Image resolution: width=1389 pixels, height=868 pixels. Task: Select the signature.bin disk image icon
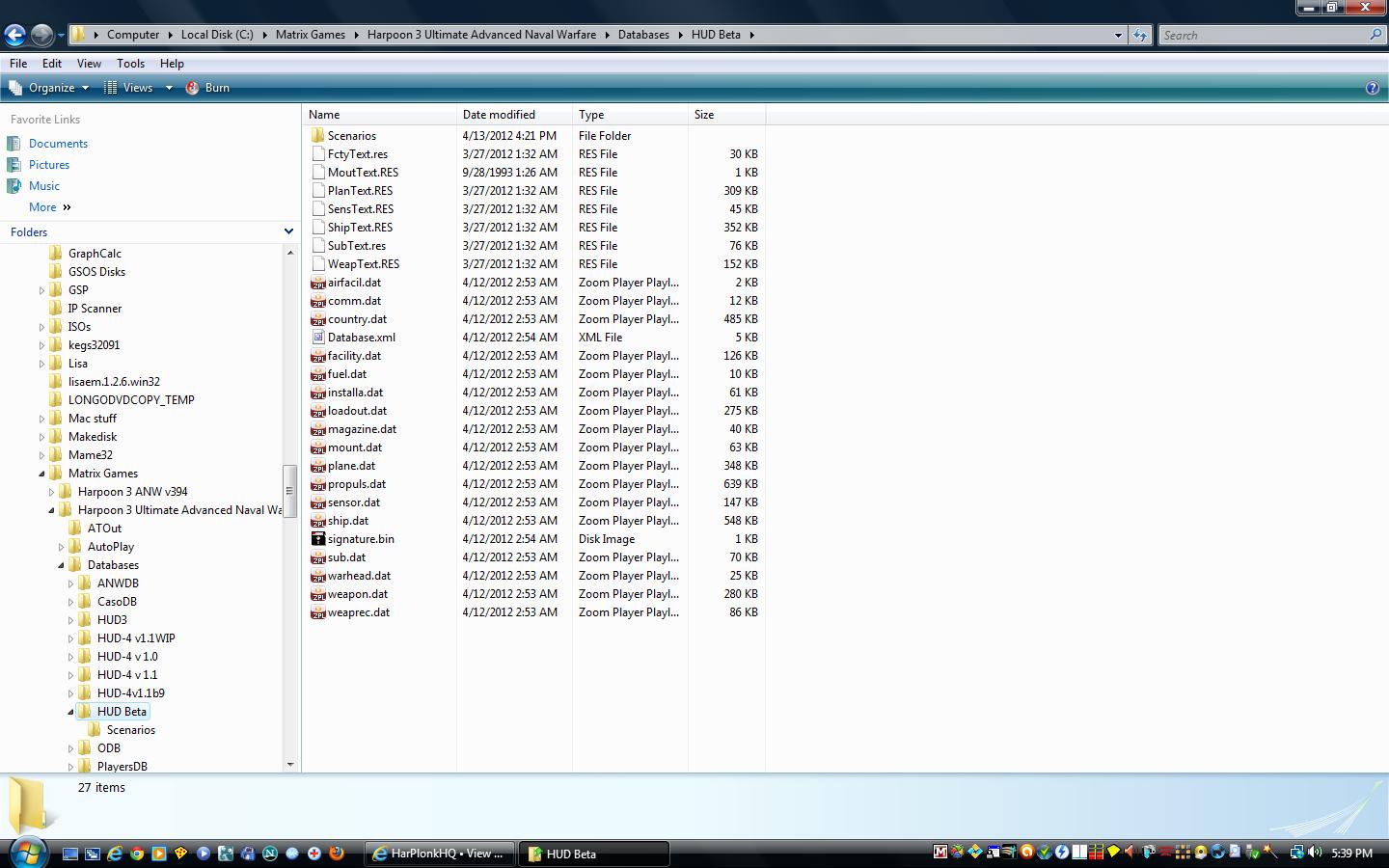tap(317, 539)
